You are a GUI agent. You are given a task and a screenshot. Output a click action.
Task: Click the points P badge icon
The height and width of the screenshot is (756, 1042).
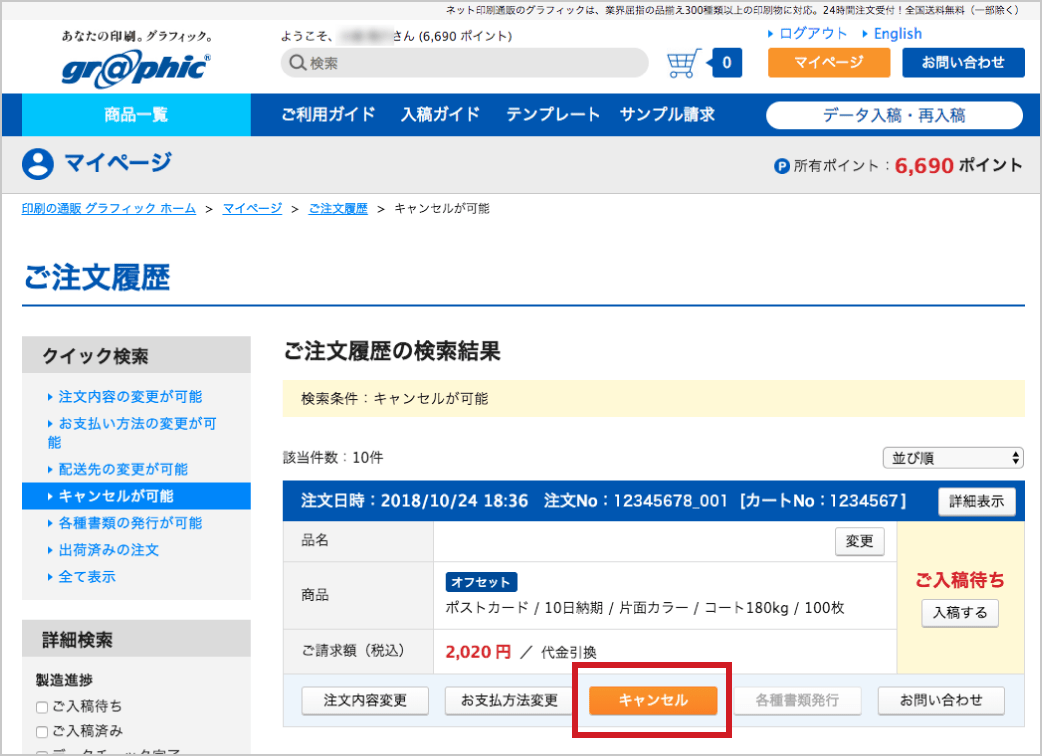(x=782, y=166)
